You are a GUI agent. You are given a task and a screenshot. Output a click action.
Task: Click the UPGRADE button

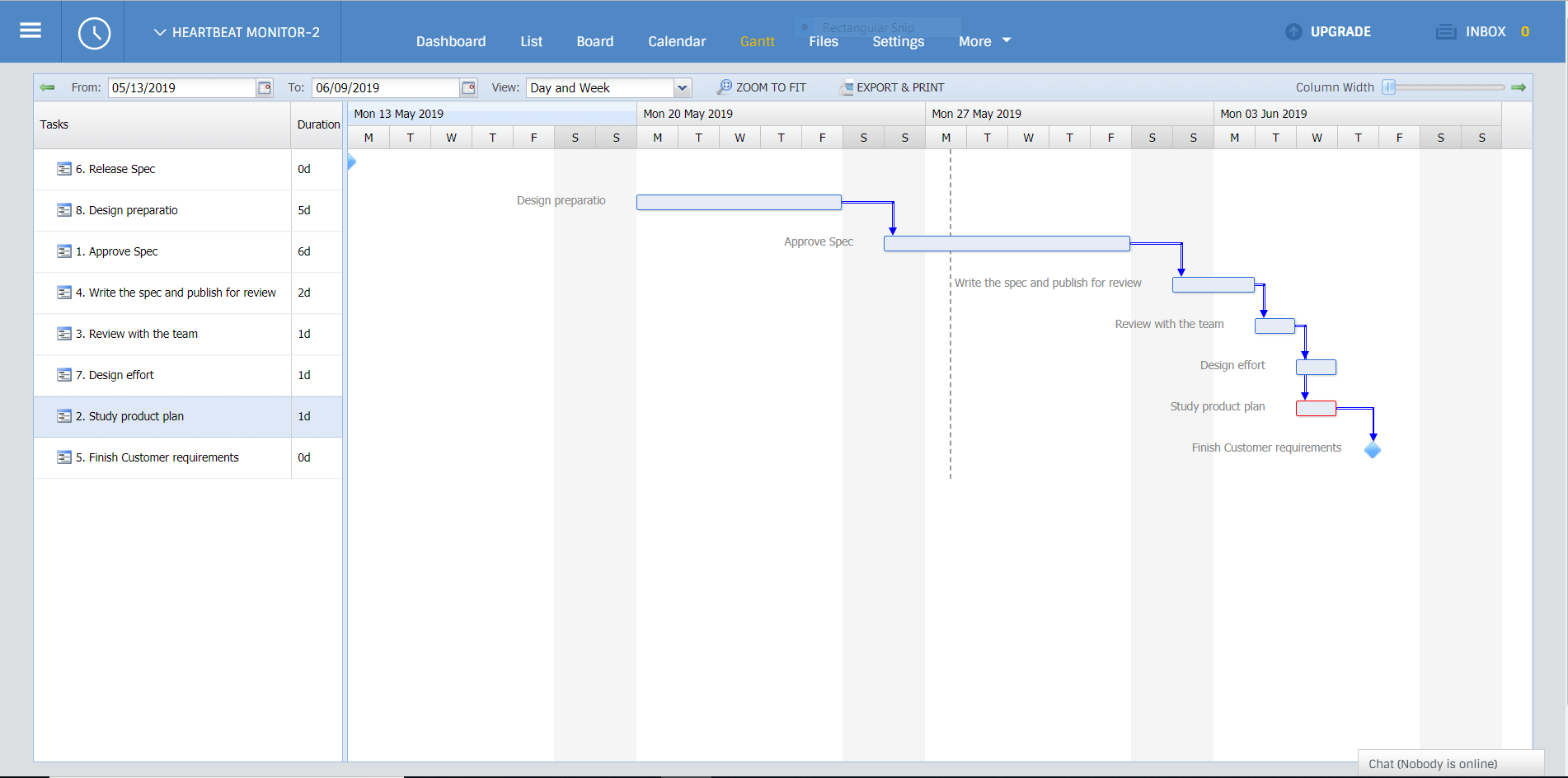click(x=1340, y=31)
